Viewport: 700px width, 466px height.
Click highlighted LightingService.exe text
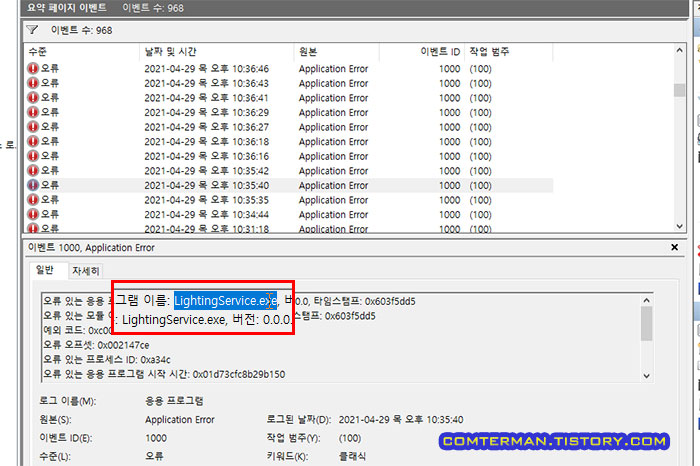coord(225,300)
